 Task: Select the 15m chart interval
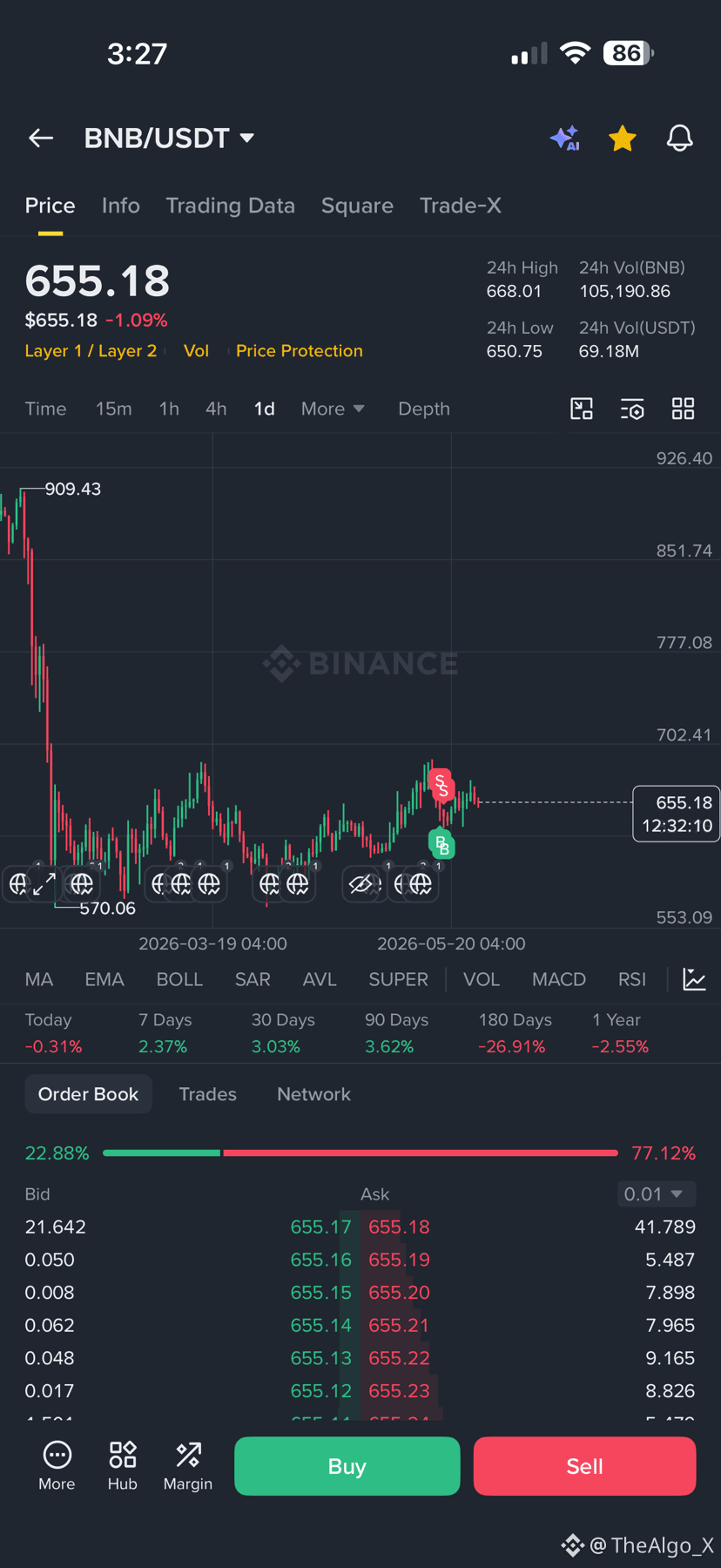pyautogui.click(x=114, y=409)
